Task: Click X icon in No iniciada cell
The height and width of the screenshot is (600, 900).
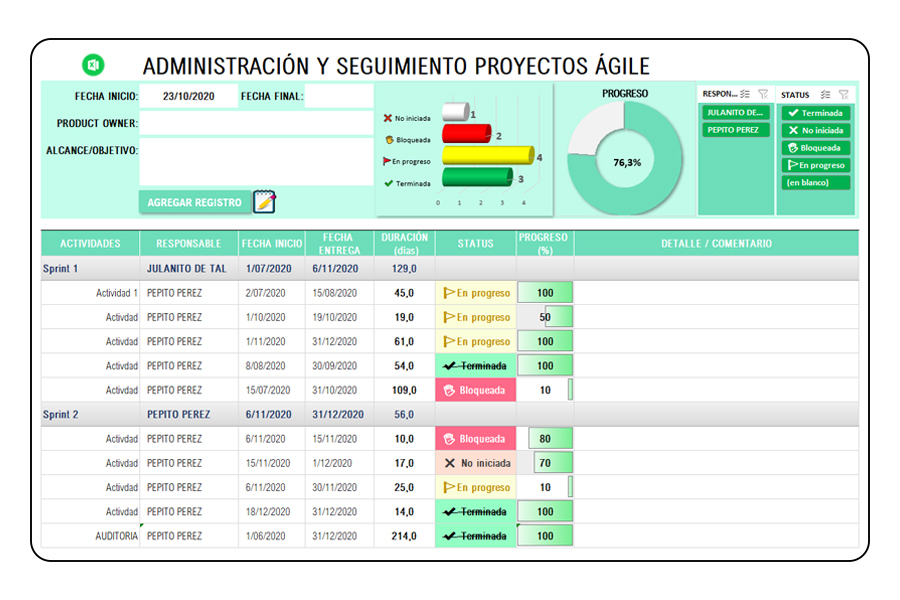Action: pyautogui.click(x=450, y=463)
